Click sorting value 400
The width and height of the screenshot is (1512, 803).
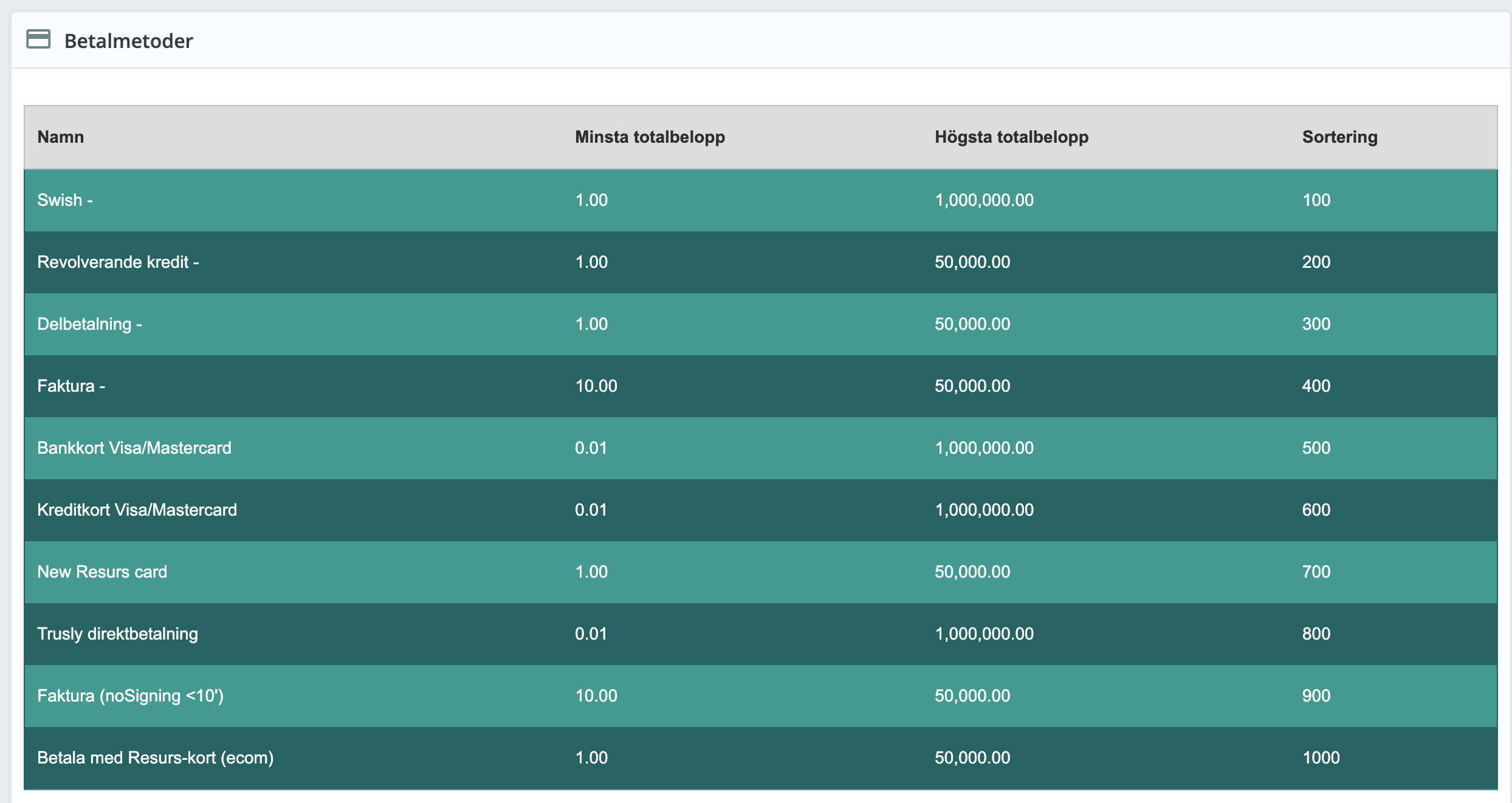coord(1316,386)
